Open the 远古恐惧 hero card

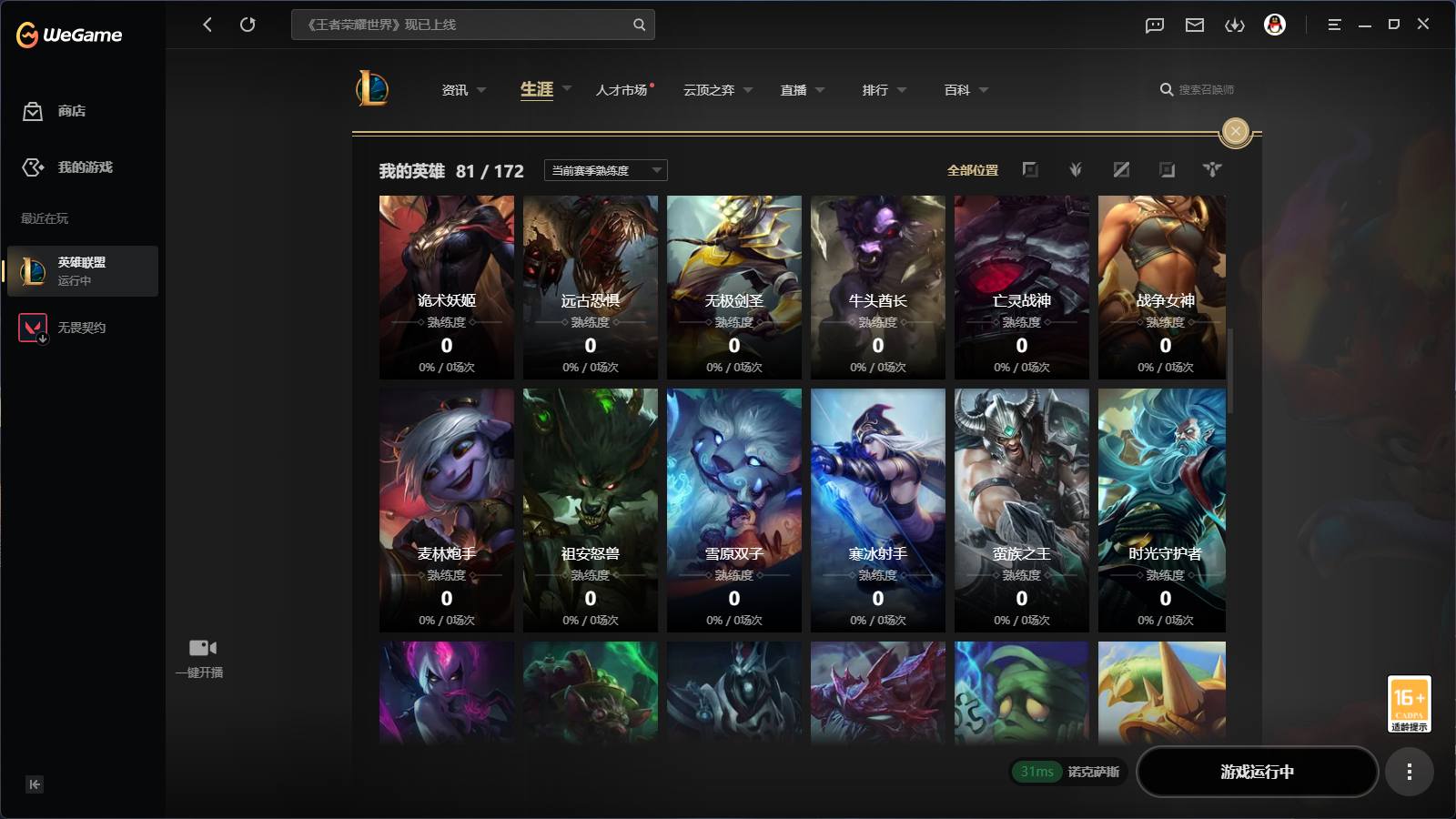591,288
